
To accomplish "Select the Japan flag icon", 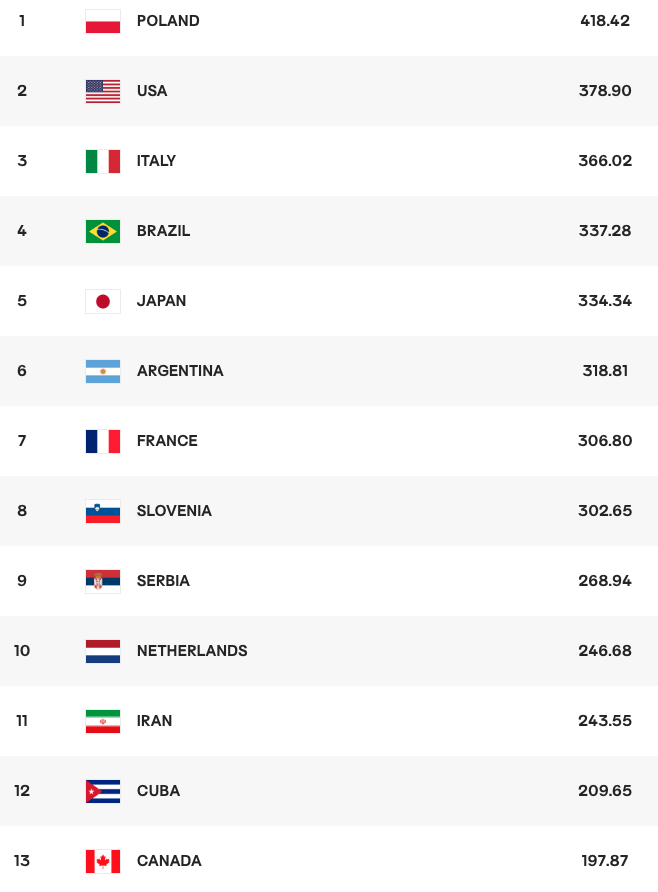I will (103, 301).
